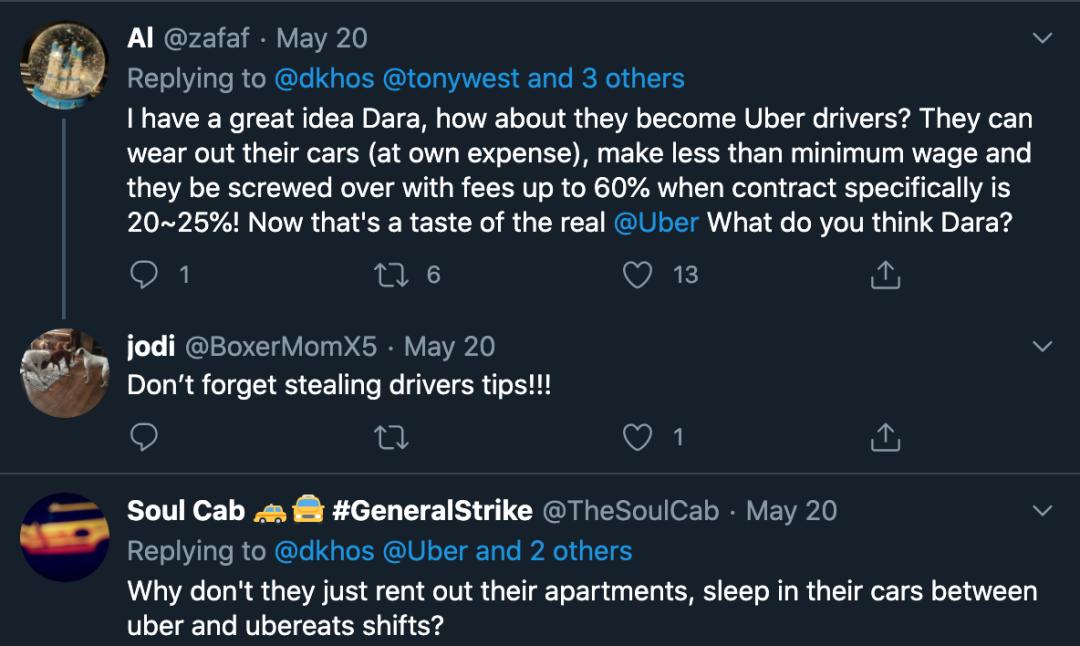The image size is (1080, 646).
Task: Share jodi's tweet via share icon
Action: click(885, 437)
